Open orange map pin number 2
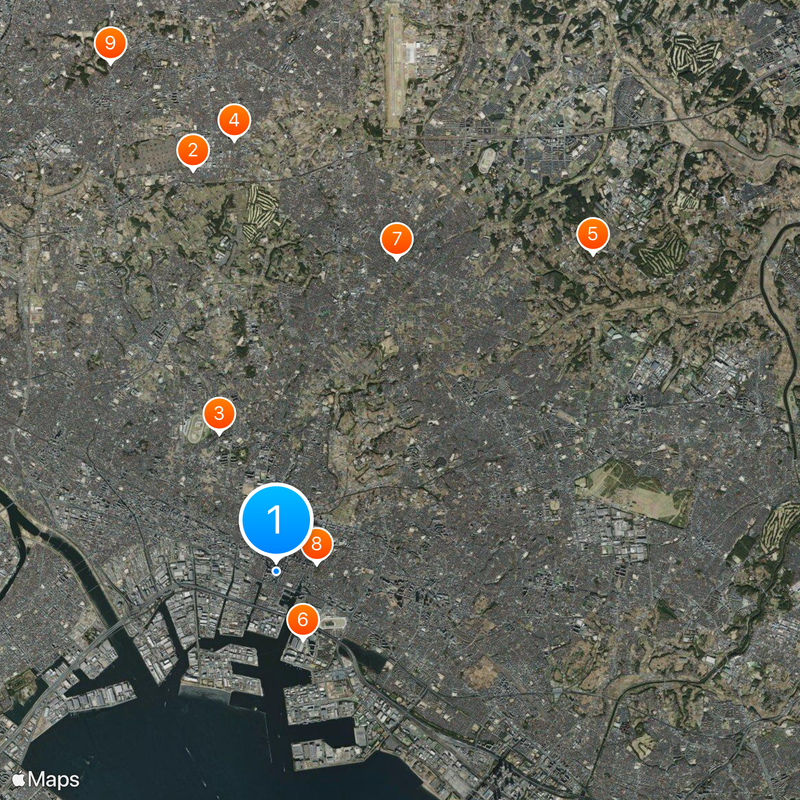 (x=193, y=151)
